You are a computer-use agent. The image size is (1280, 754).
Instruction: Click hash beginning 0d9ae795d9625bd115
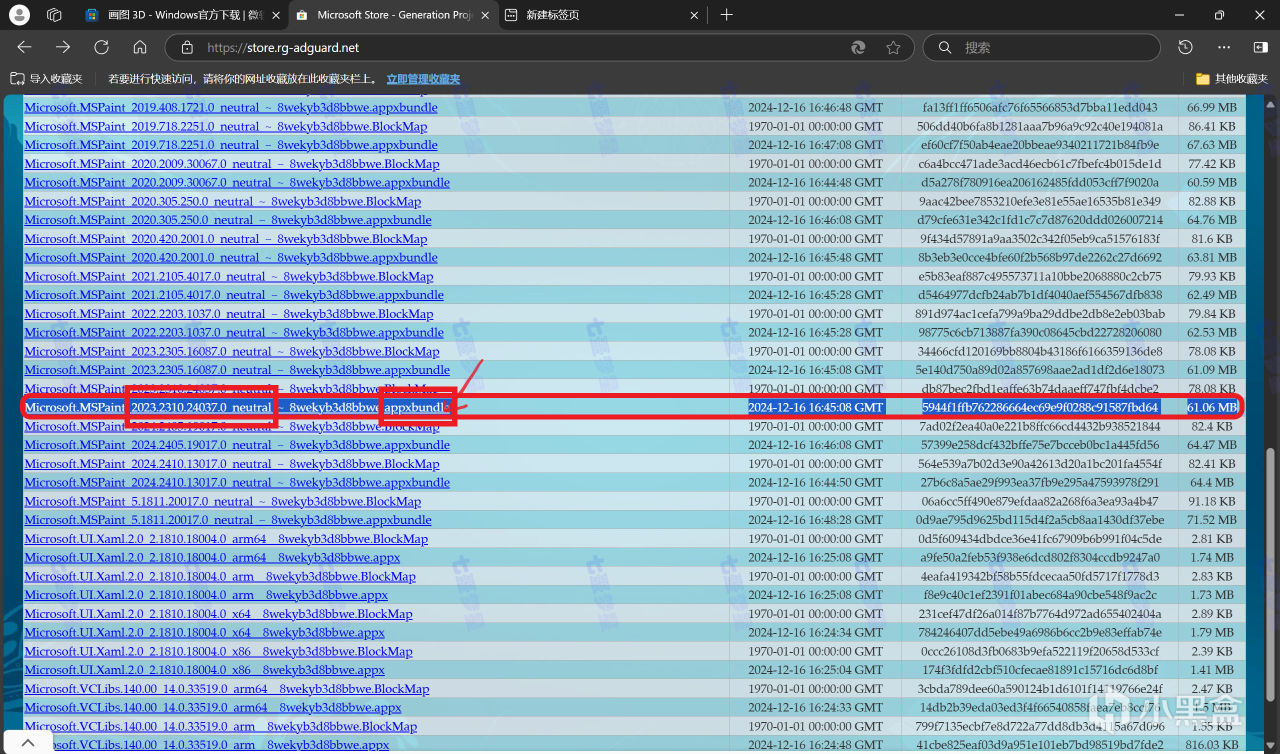click(1040, 520)
